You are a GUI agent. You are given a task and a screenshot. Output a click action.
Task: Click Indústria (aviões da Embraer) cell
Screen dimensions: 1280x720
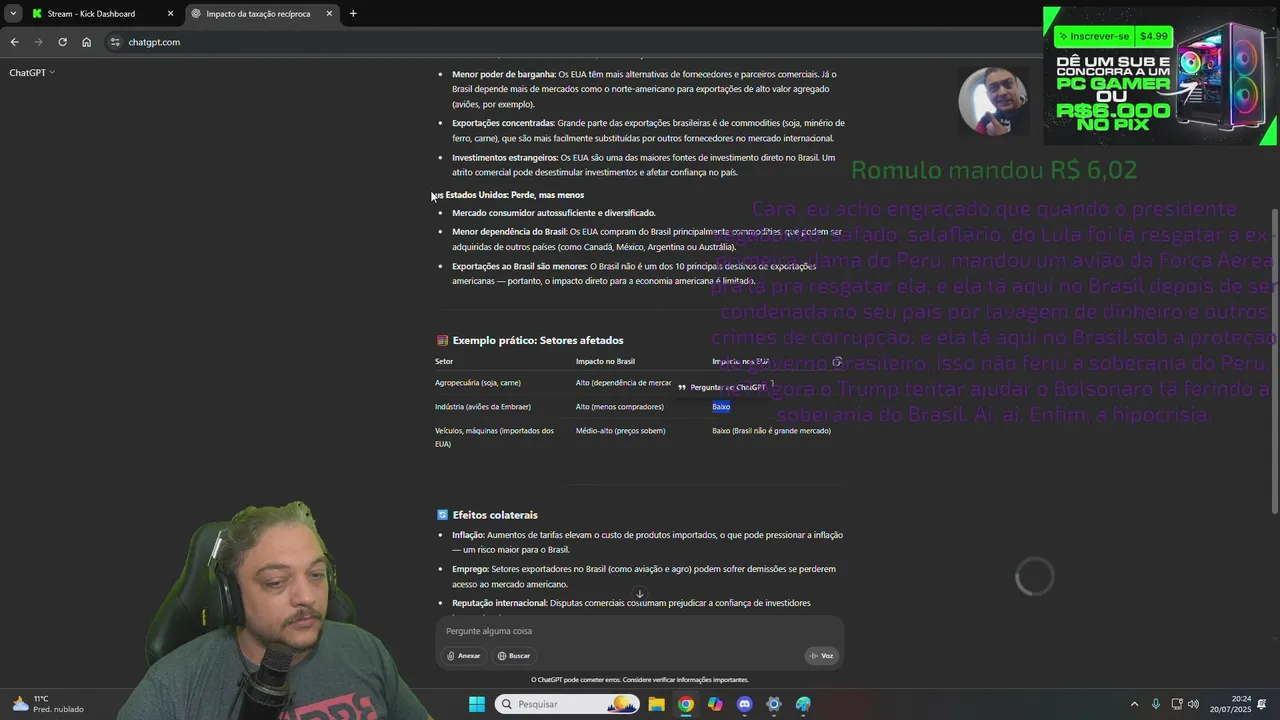(483, 407)
